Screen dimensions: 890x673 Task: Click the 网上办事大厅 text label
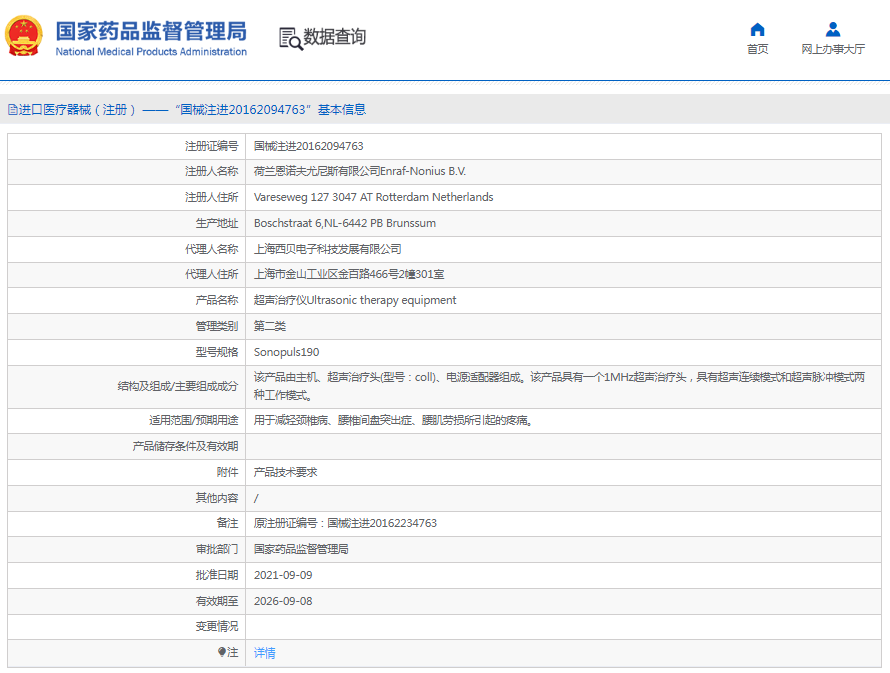click(x=833, y=49)
